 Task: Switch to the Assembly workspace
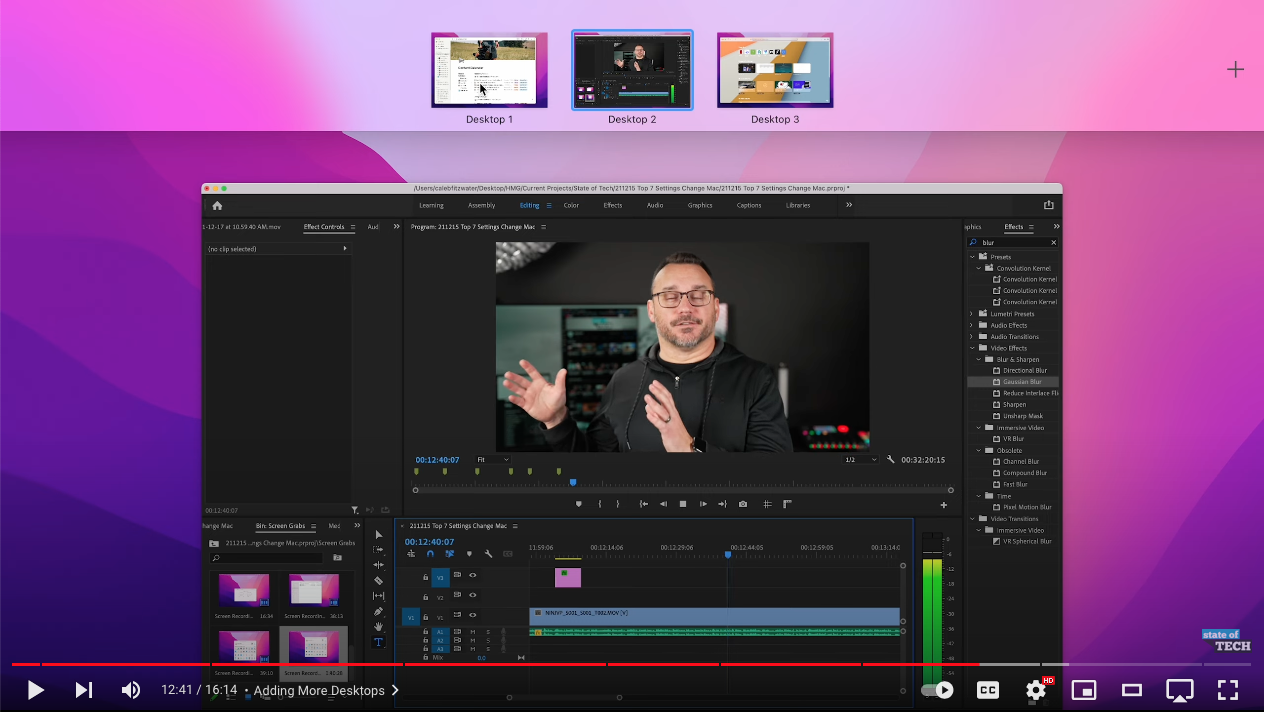point(481,205)
